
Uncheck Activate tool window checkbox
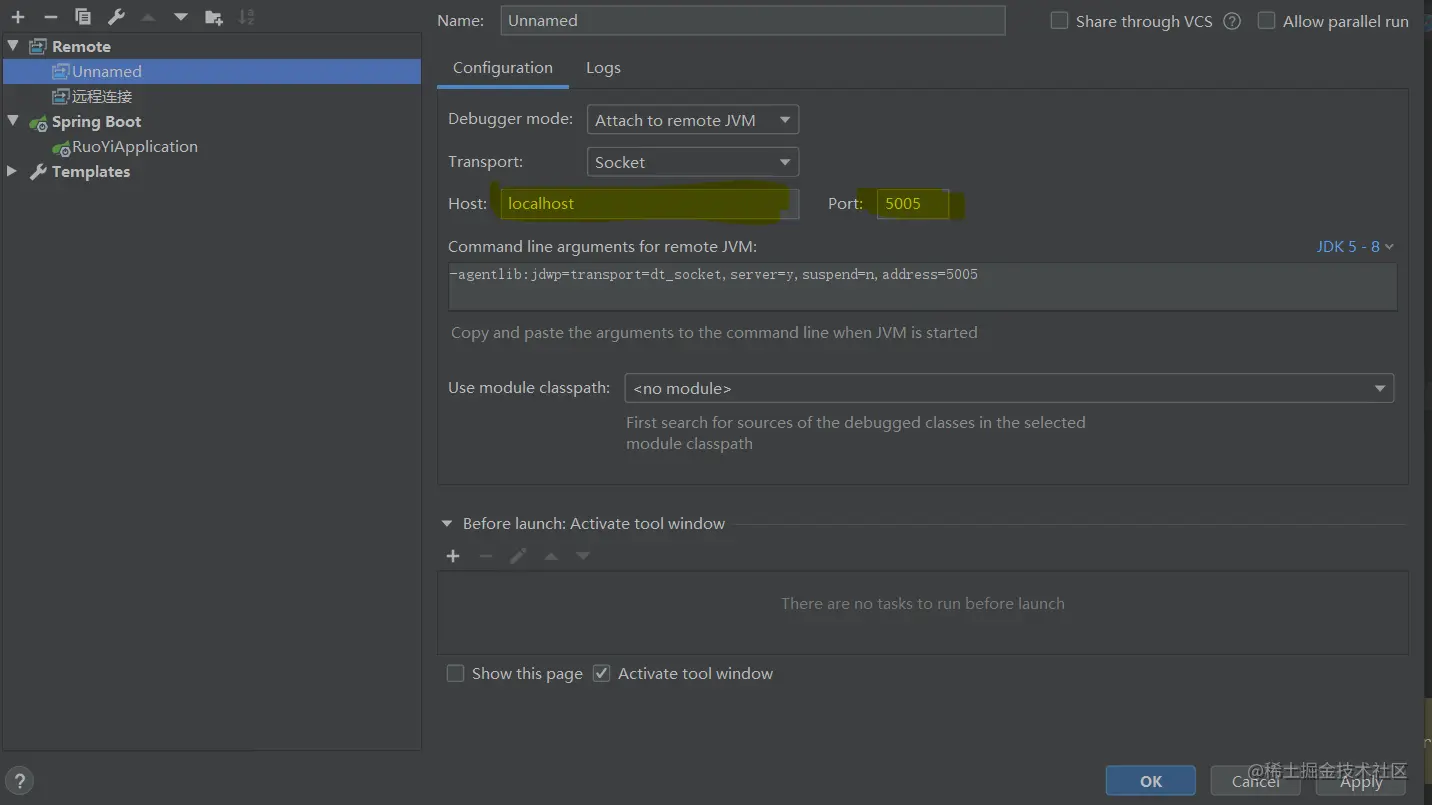pos(601,673)
